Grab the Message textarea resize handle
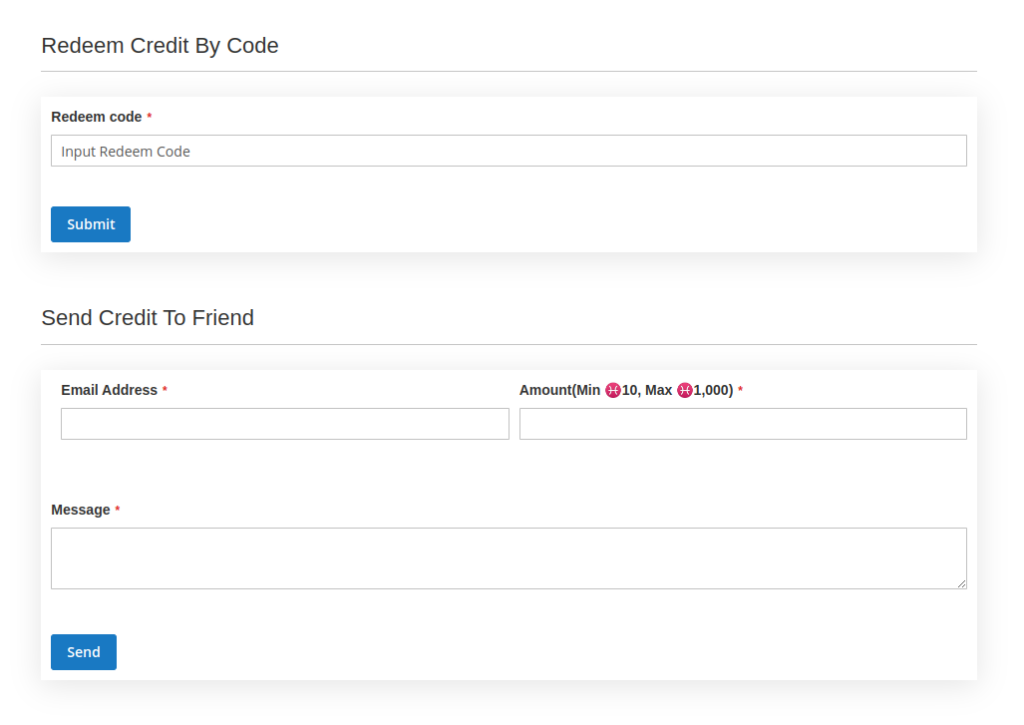Screen dimensions: 1024x725 click(961, 583)
